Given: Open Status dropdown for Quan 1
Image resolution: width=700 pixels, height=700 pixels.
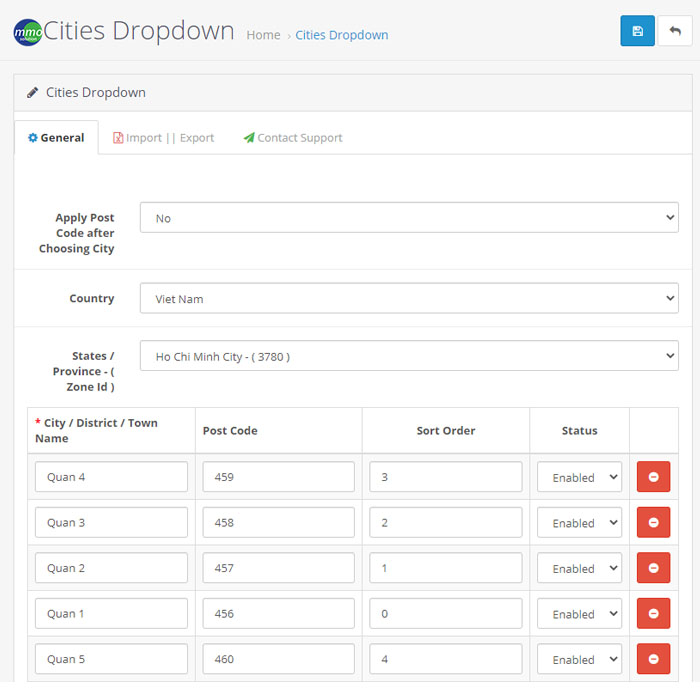Looking at the screenshot, I should pos(579,614).
